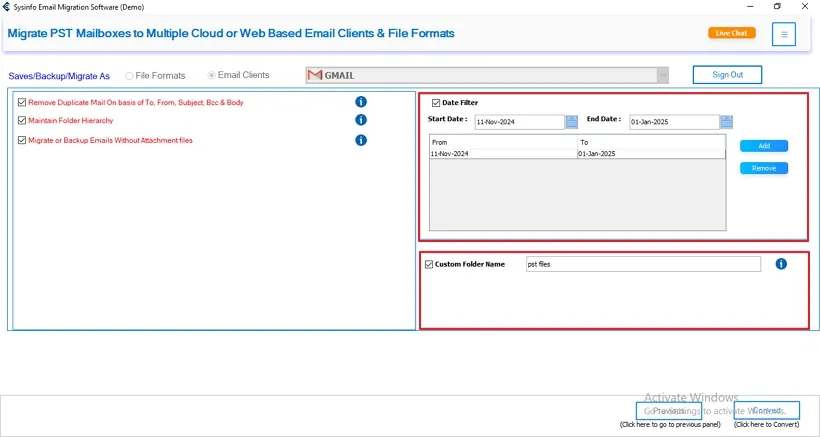Viewport: 820px width, 437px height.
Task: Uncheck Custom Folder Name checkbox
Action: (x=429, y=264)
